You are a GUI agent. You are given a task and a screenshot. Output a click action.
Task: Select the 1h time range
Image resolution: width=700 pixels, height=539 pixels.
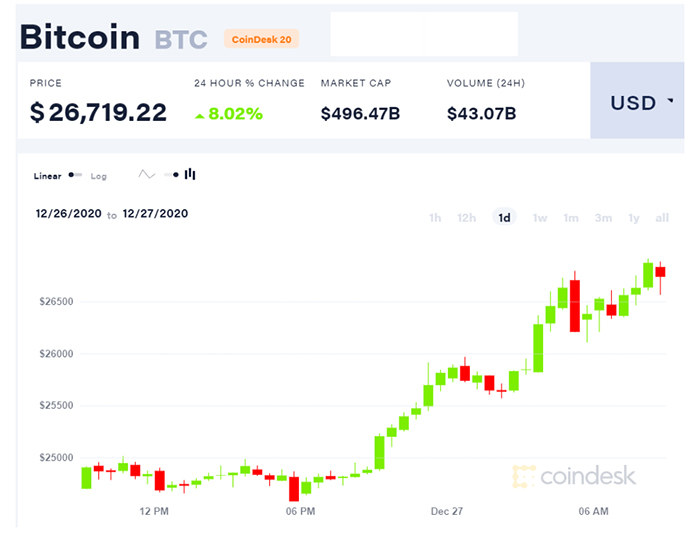[x=435, y=218]
